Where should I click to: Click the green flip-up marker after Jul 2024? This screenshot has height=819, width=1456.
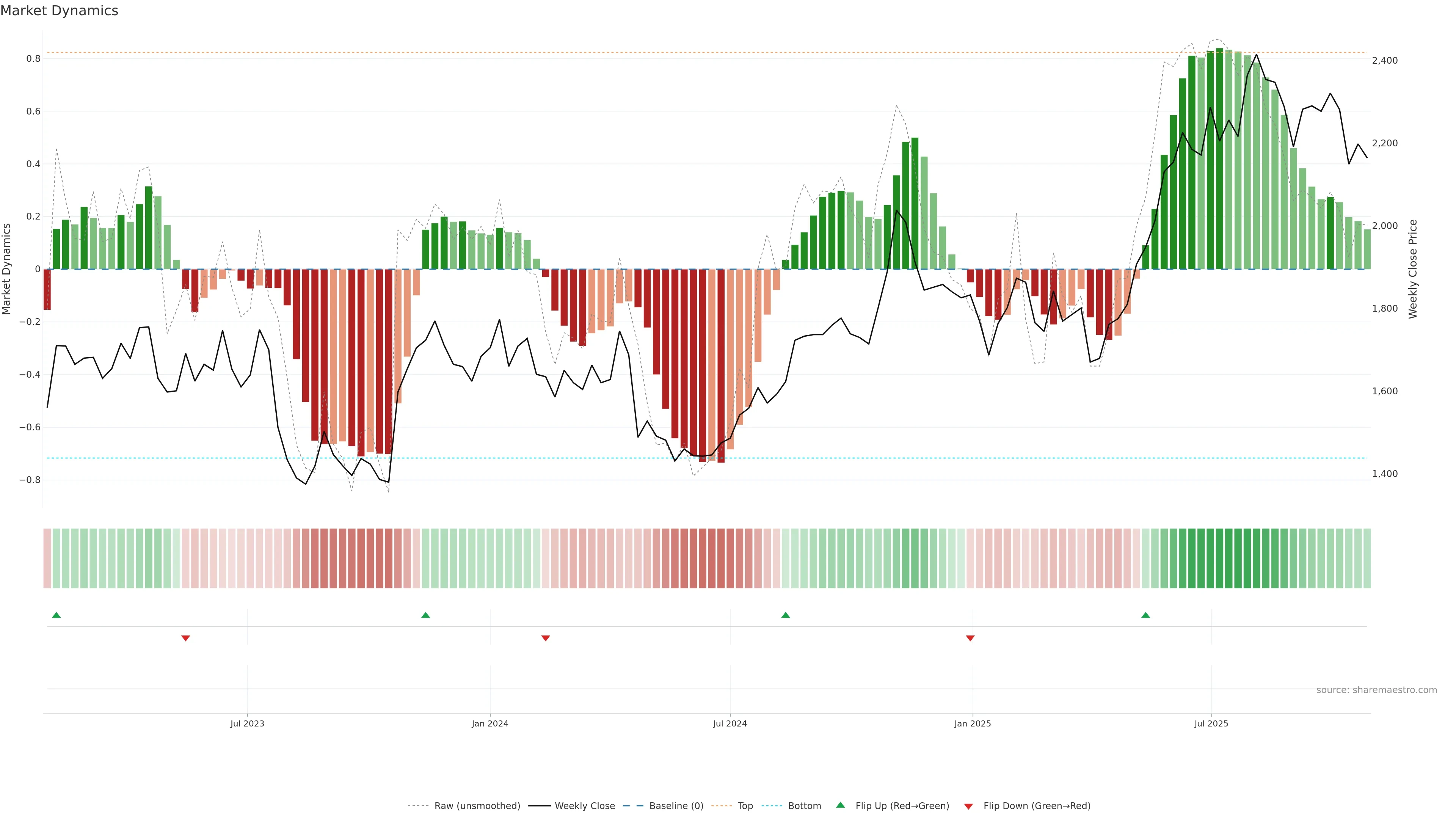[x=785, y=615]
